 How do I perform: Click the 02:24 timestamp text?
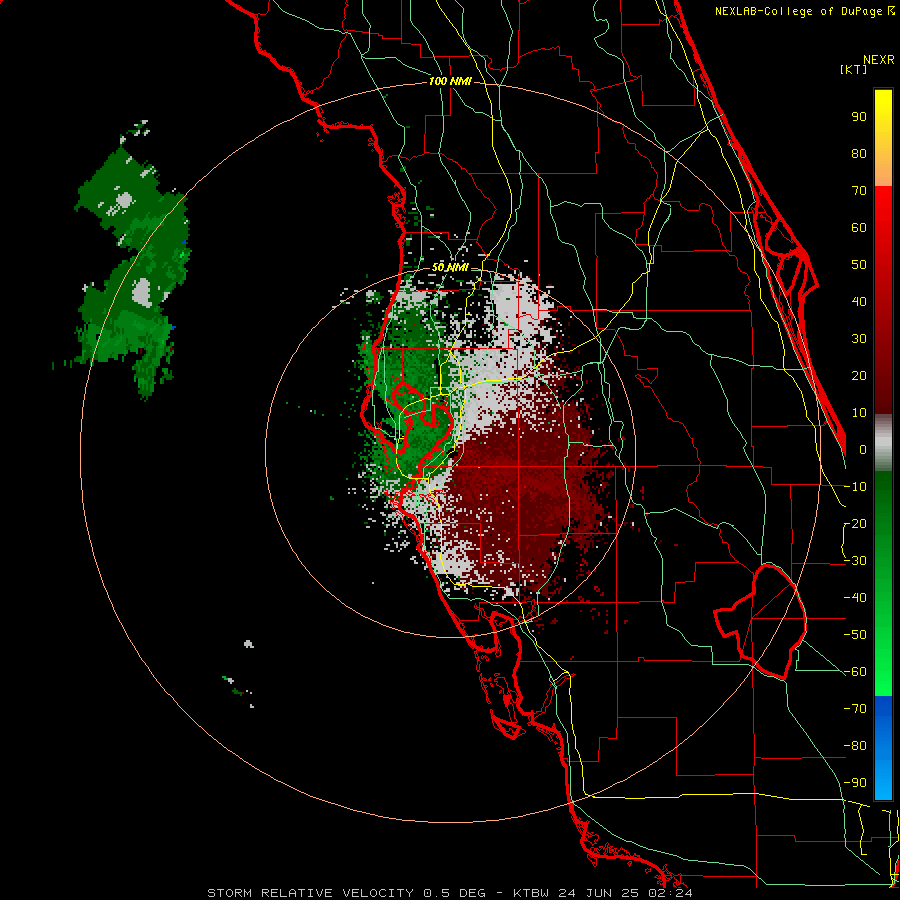(671, 893)
